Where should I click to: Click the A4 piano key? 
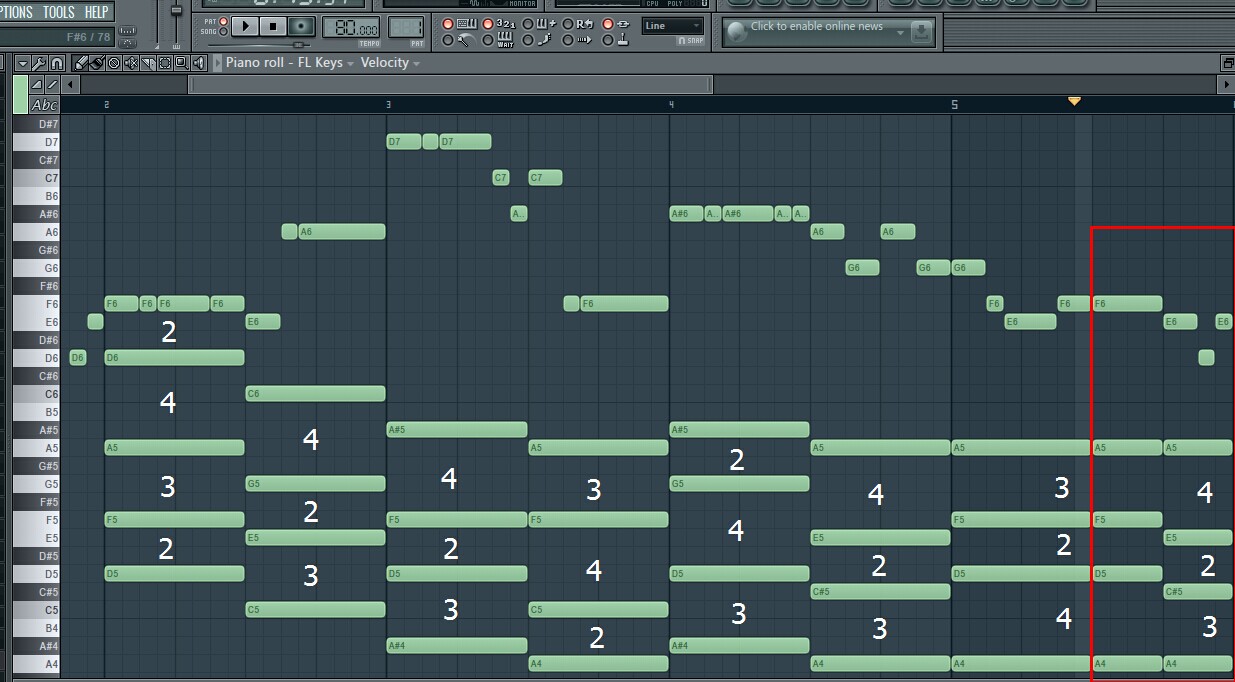click(x=36, y=664)
